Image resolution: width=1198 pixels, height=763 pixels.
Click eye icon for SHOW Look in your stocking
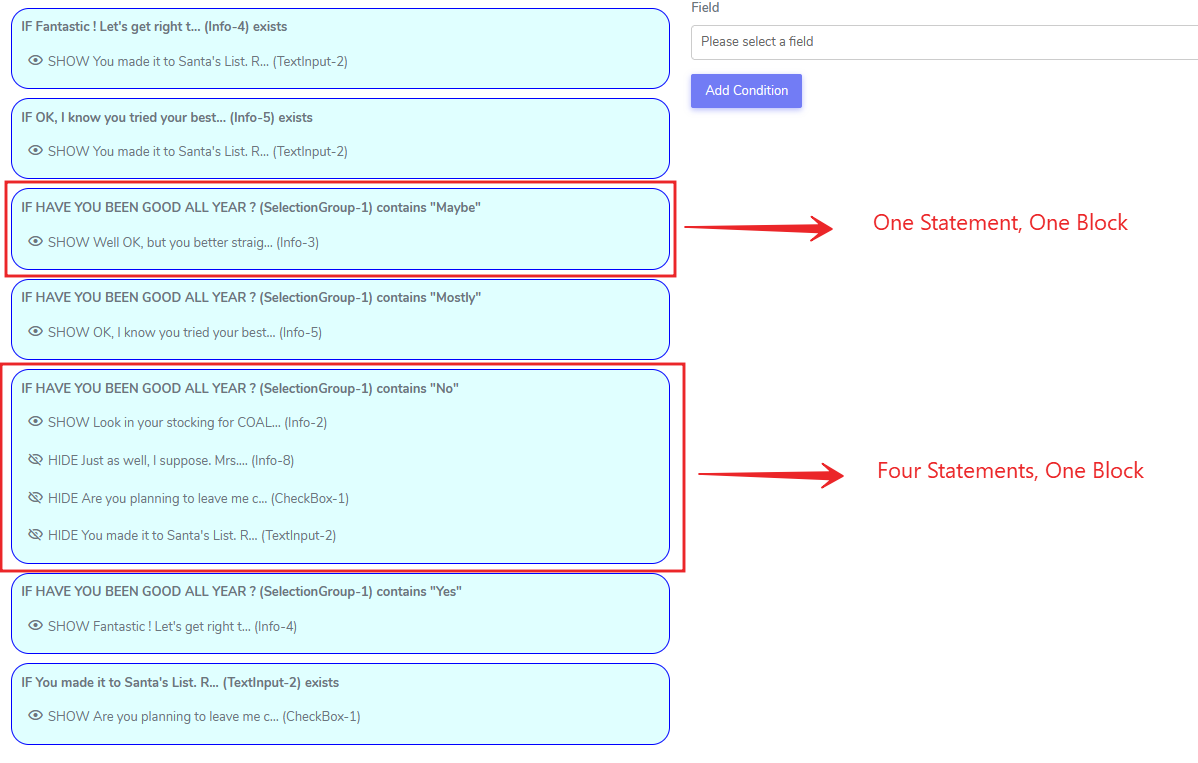coord(36,422)
